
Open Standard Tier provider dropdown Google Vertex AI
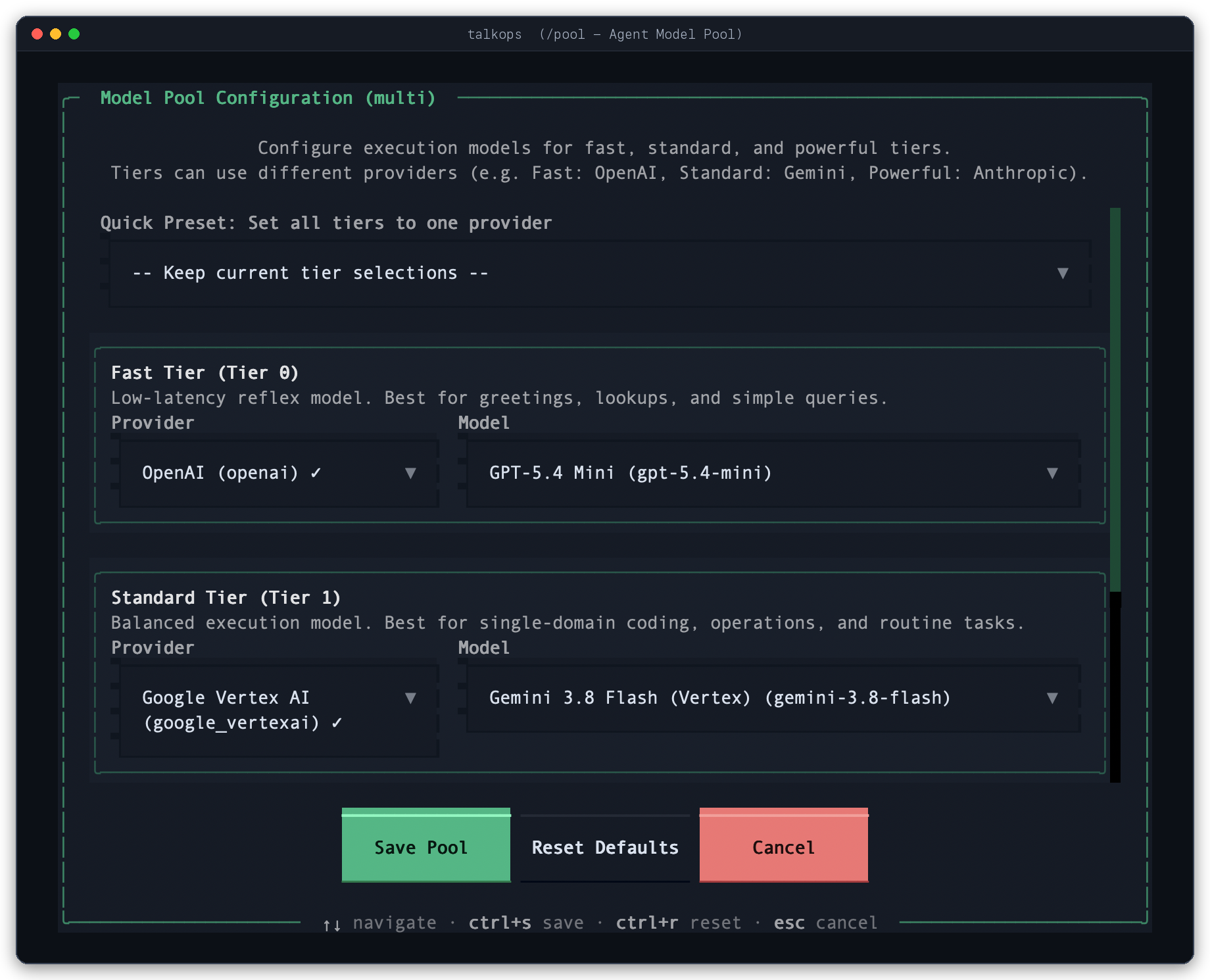pos(279,710)
